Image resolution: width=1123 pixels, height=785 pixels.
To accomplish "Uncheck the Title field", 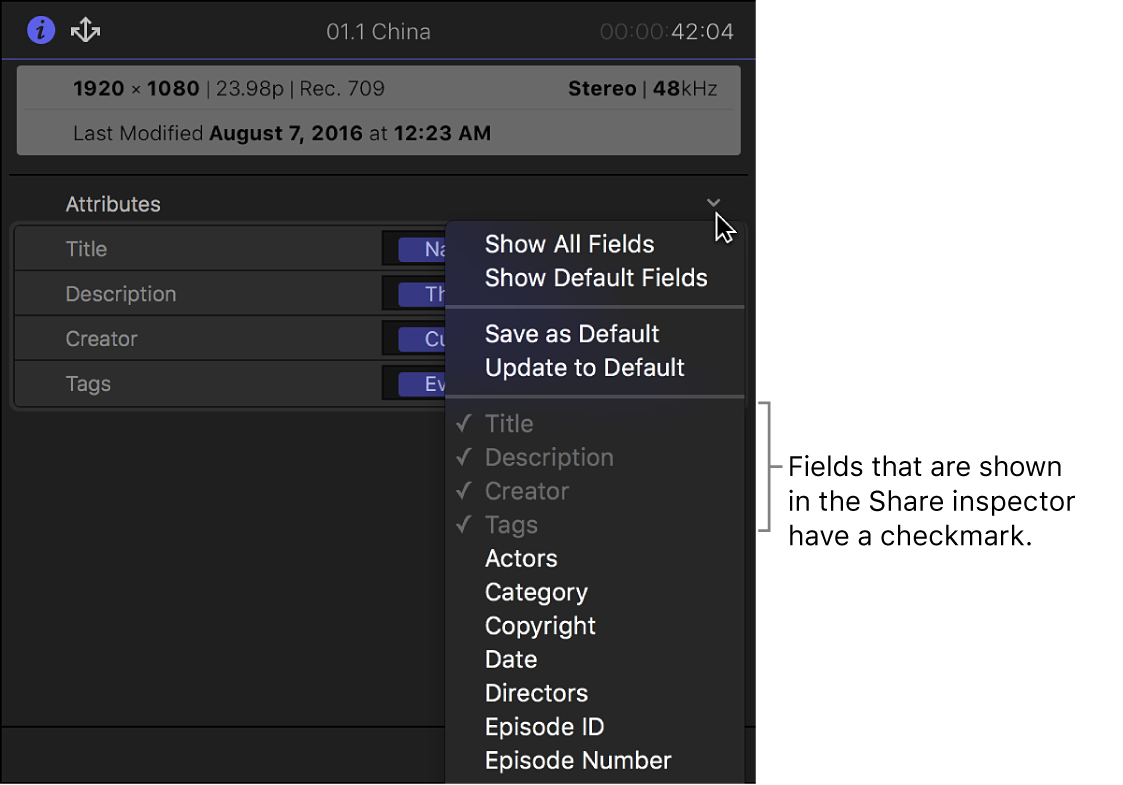I will click(x=510, y=423).
